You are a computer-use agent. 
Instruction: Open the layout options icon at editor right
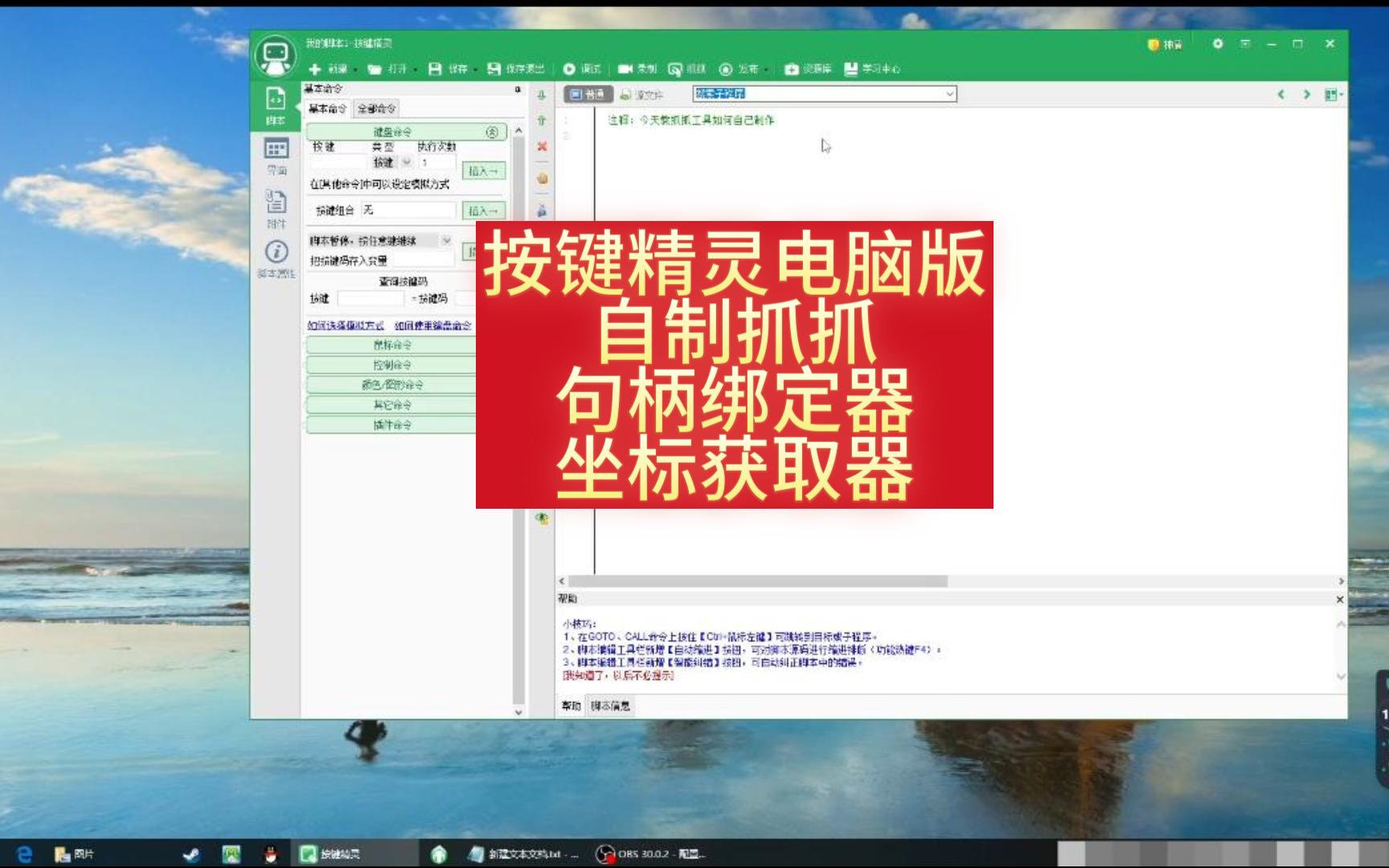pyautogui.click(x=1333, y=95)
